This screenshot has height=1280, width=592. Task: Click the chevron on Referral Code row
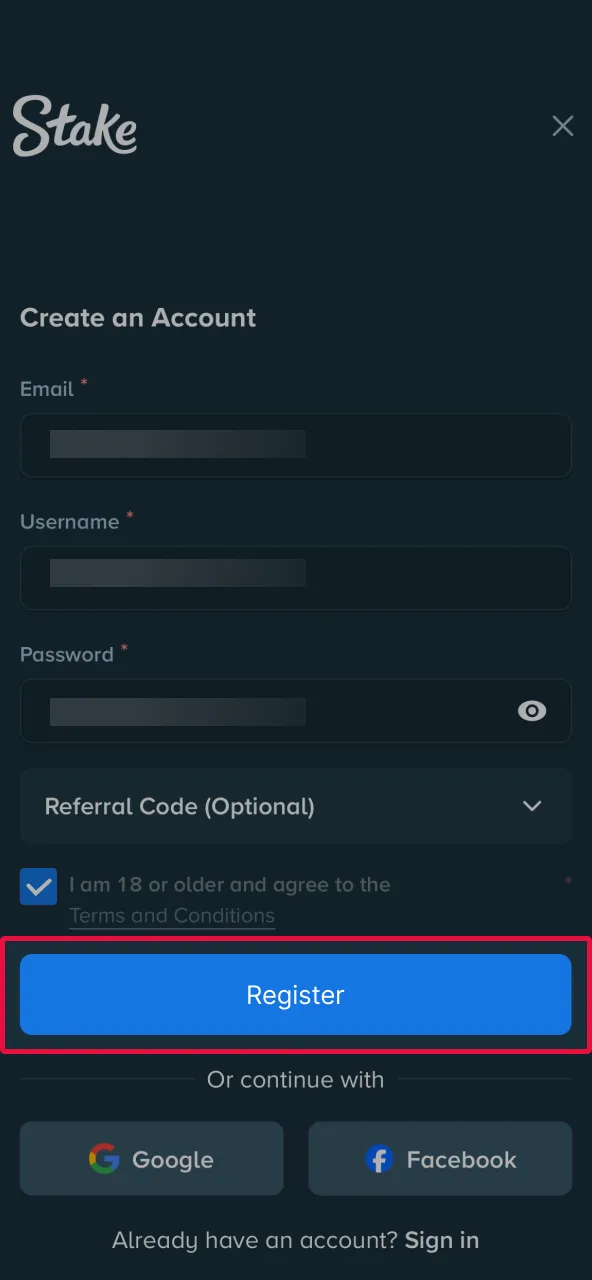coord(532,806)
